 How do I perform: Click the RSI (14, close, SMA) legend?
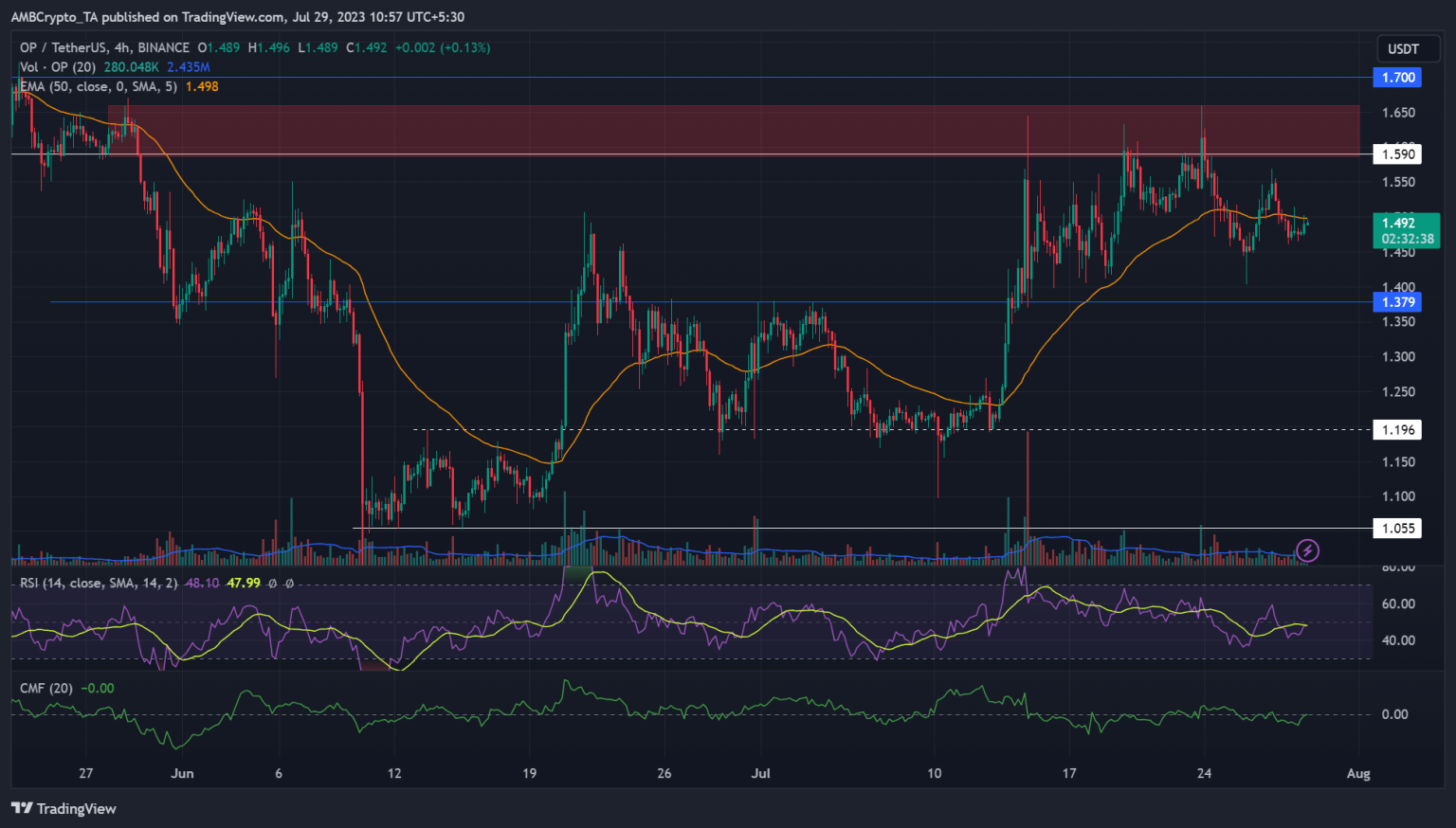(x=99, y=583)
